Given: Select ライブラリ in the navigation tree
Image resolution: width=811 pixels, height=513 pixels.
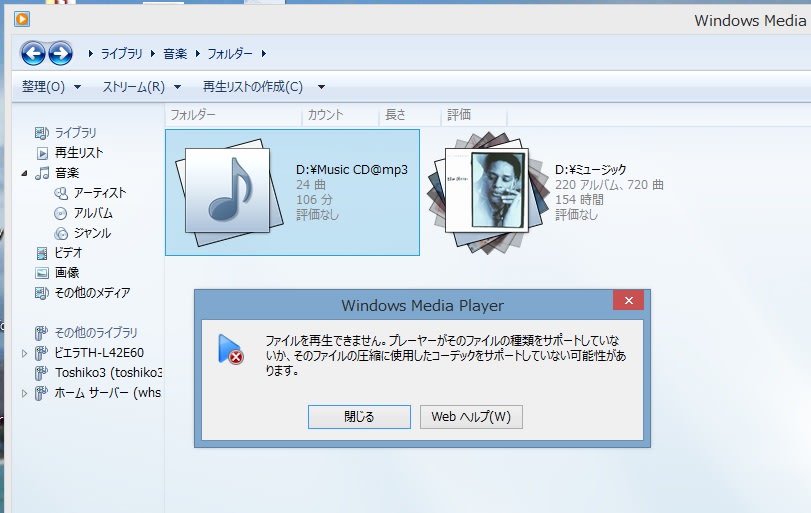Looking at the screenshot, I should pyautogui.click(x=76, y=133).
